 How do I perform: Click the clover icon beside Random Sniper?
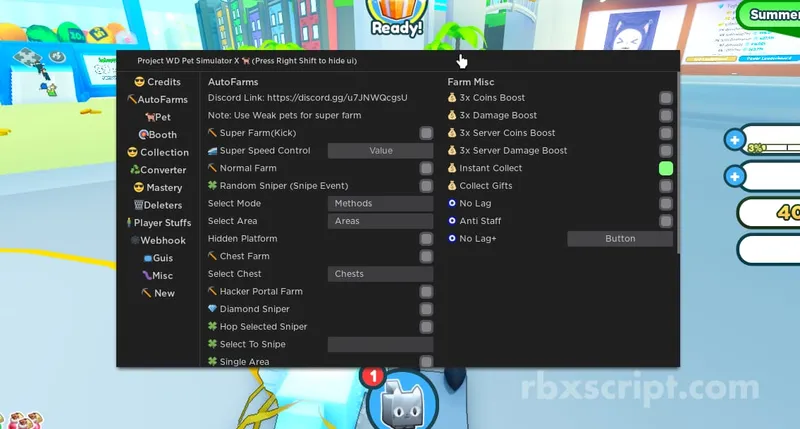click(x=212, y=185)
